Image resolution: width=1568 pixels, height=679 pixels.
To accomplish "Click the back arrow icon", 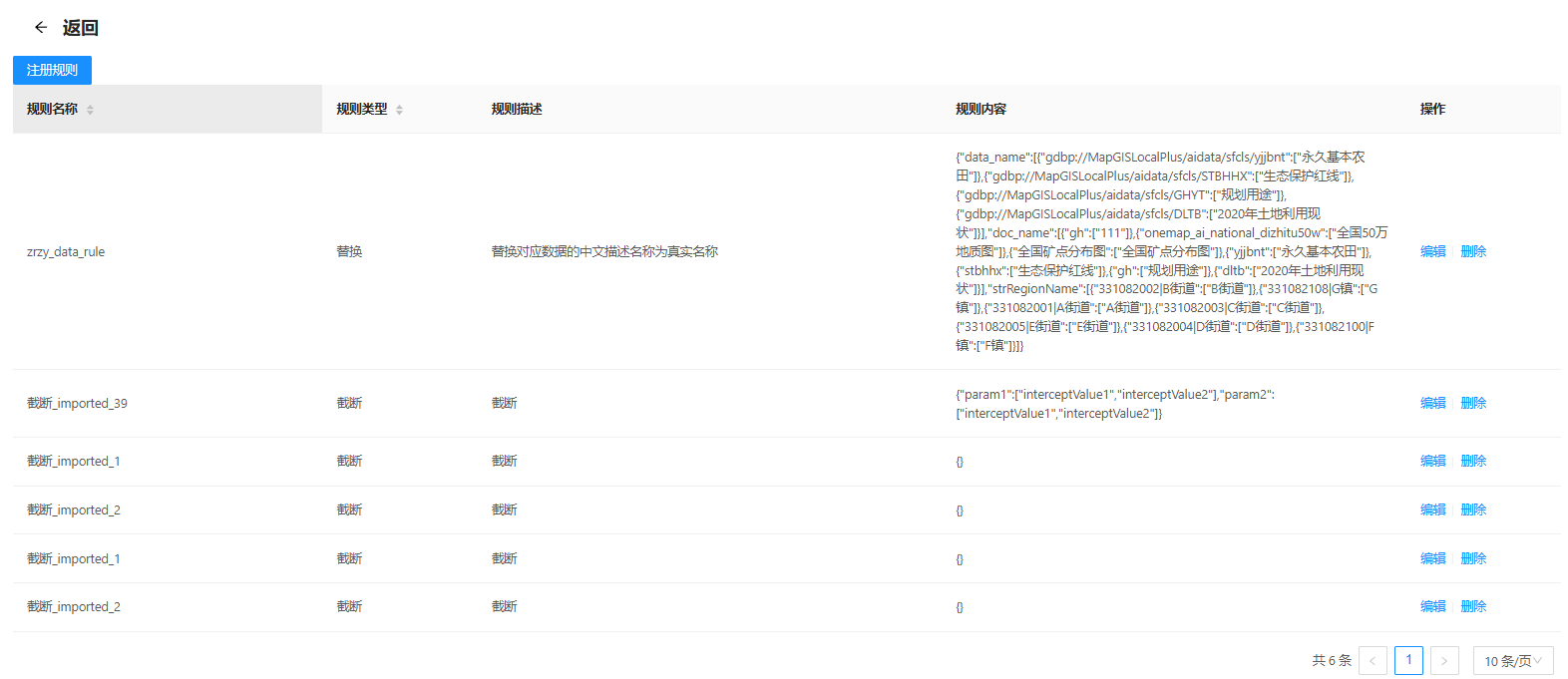I will coord(41,28).
